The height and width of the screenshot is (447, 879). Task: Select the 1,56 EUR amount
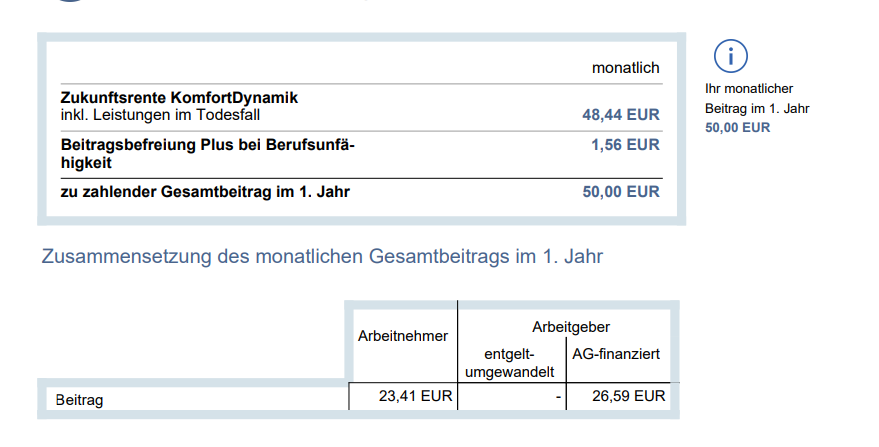point(626,145)
